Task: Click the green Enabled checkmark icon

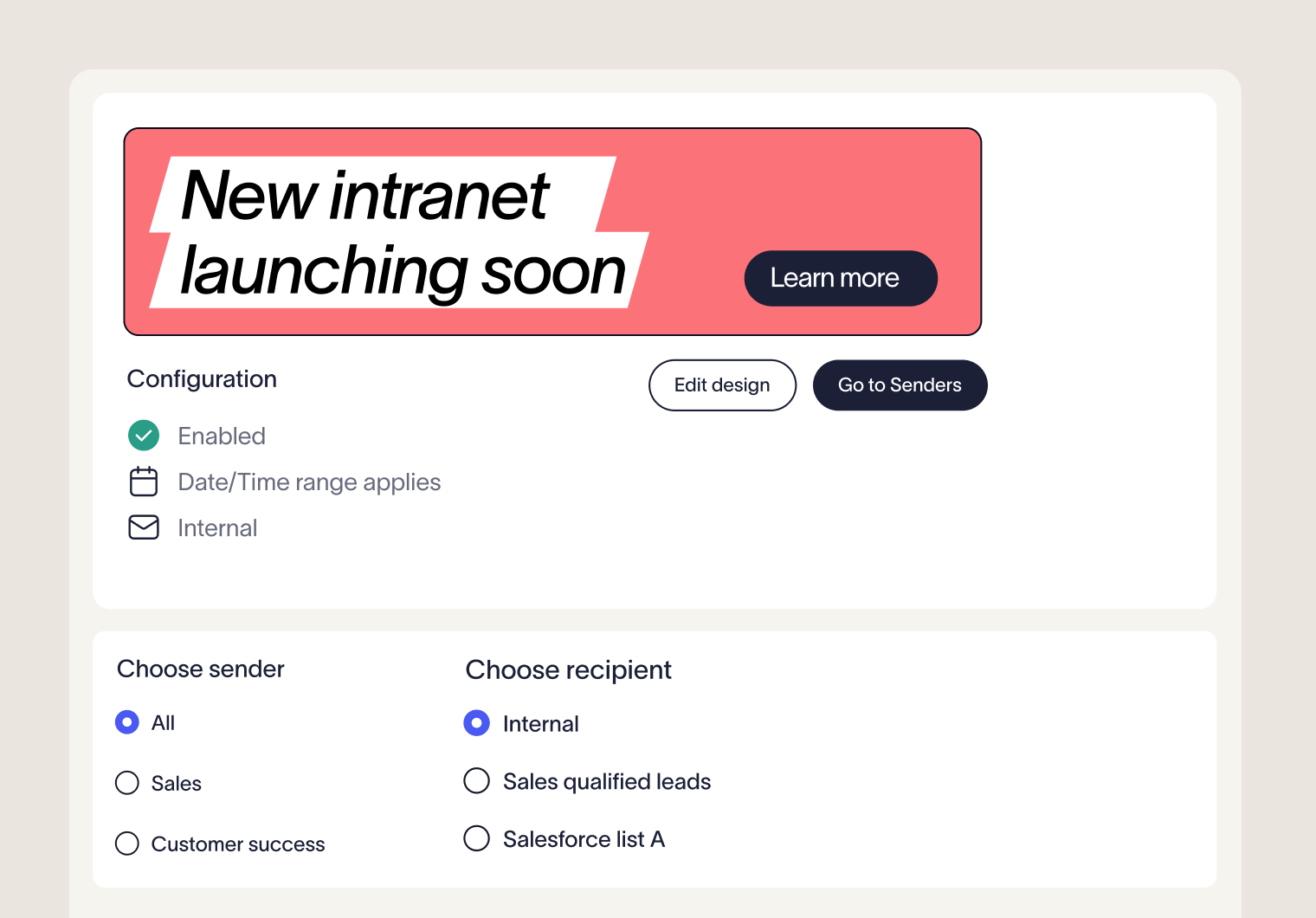Action: coord(144,436)
